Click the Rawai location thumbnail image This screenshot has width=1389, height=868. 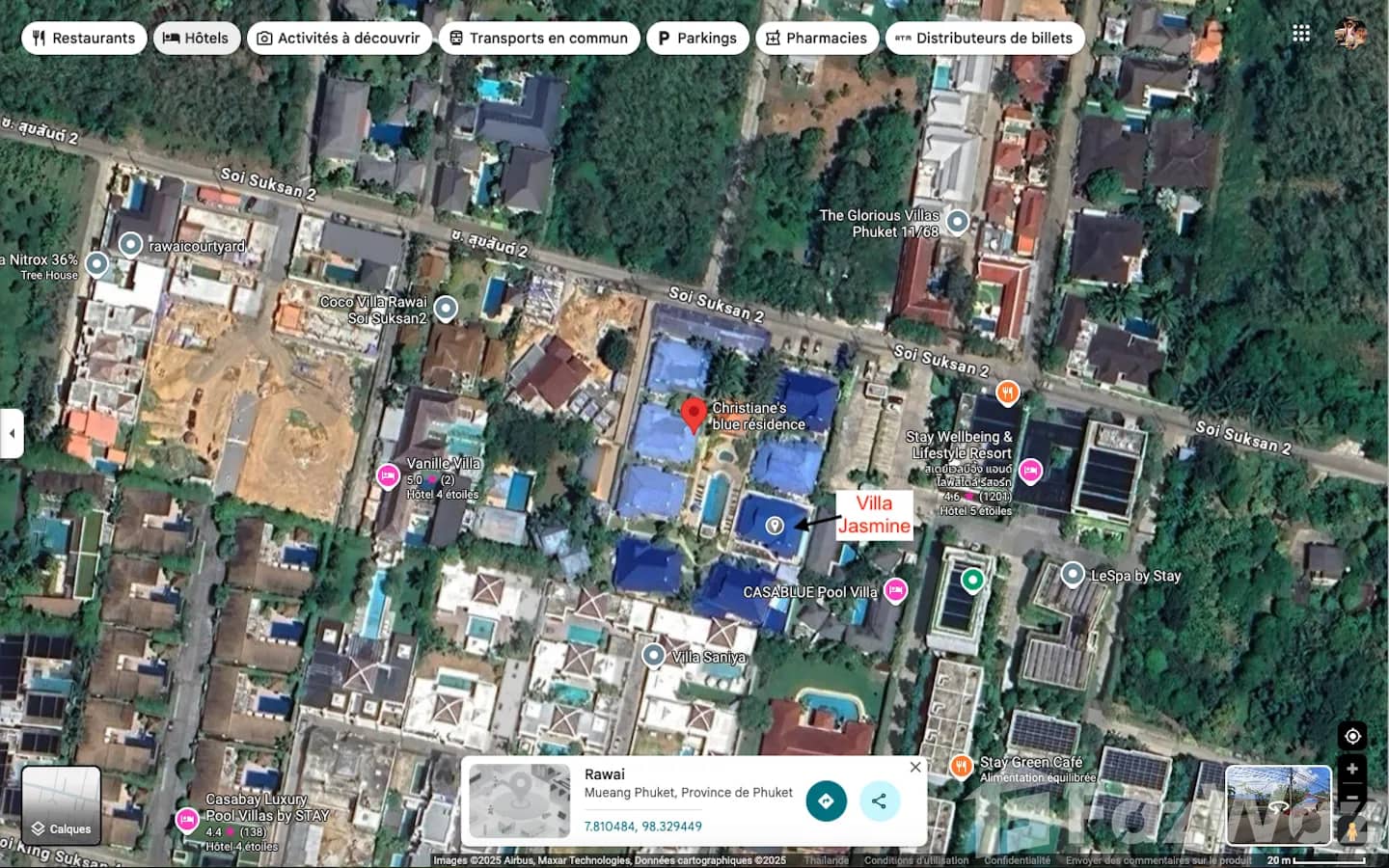coord(519,800)
